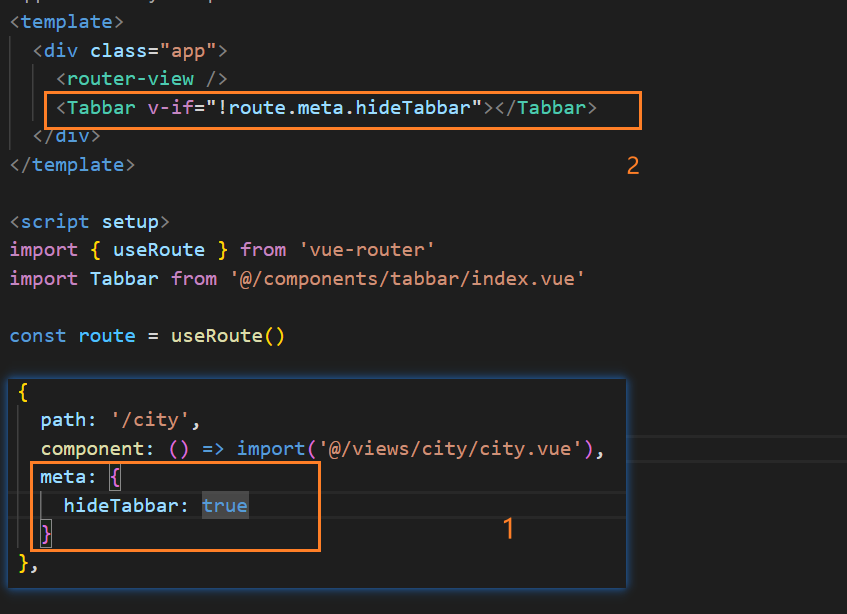
Task: Click the opening <template> tag
Action: [x=67, y=22]
